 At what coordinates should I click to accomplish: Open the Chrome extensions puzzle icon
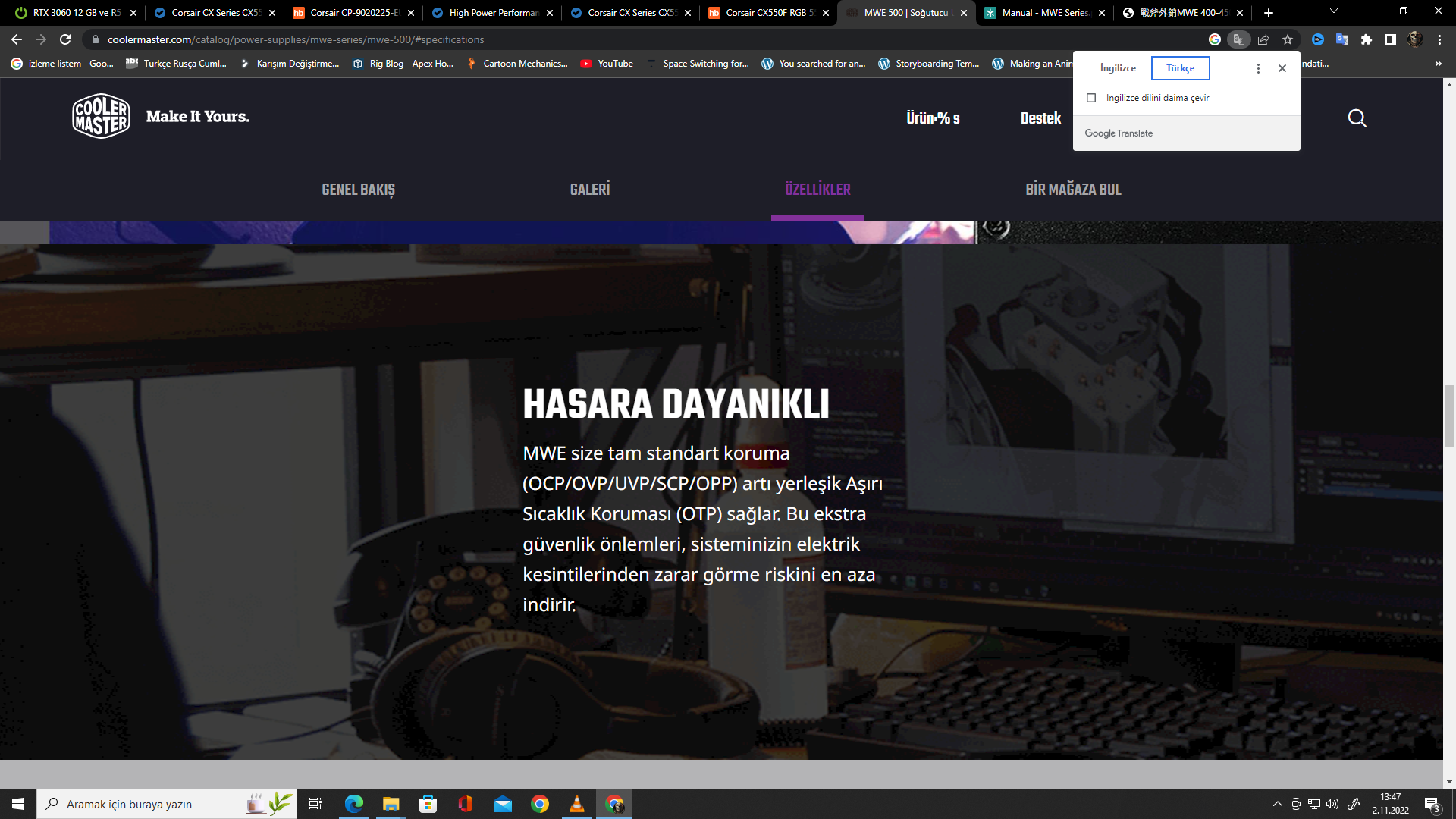pos(1367,39)
